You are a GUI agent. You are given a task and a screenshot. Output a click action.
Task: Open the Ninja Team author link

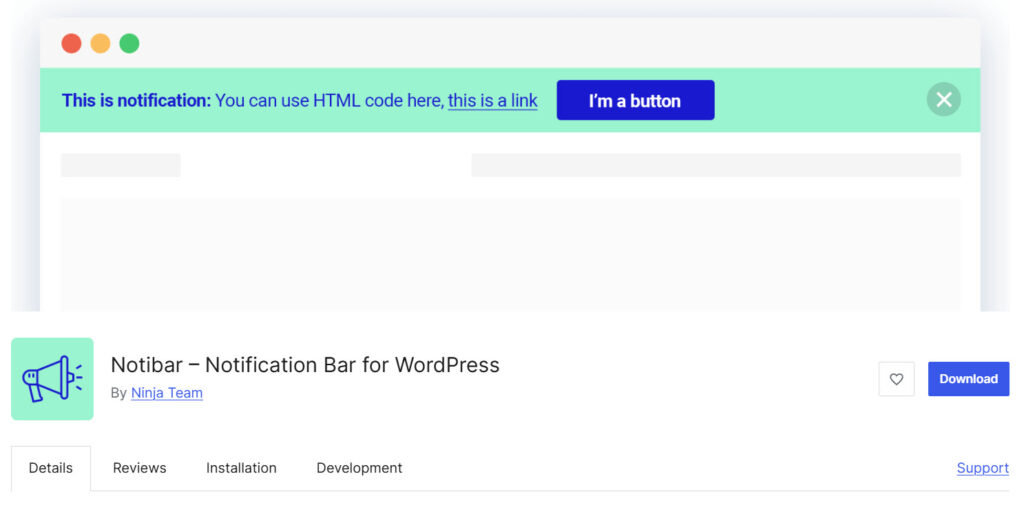click(x=167, y=393)
